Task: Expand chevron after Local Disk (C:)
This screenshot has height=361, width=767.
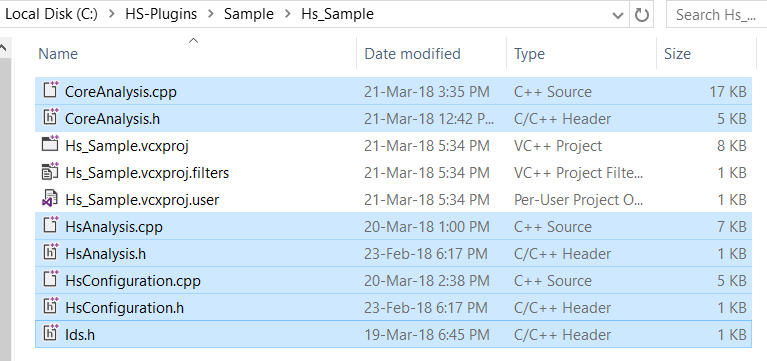Action: coord(112,15)
